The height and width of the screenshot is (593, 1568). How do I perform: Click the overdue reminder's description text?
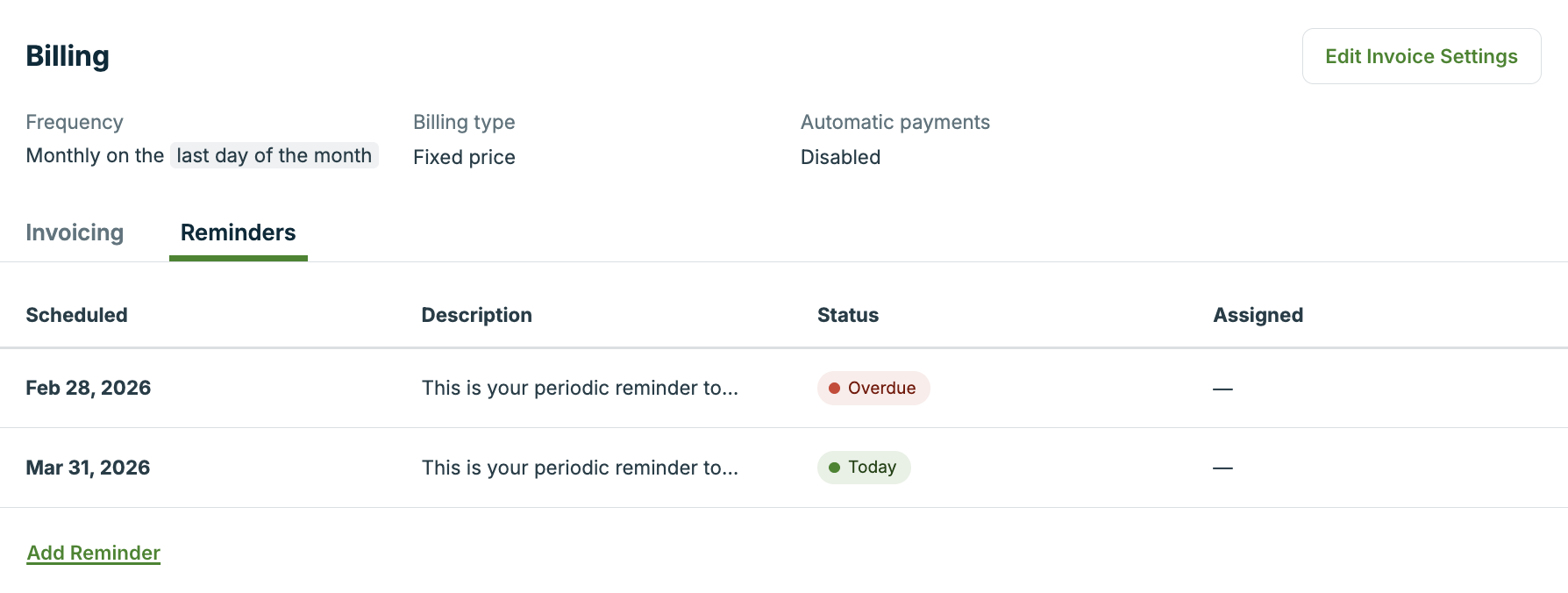point(580,388)
